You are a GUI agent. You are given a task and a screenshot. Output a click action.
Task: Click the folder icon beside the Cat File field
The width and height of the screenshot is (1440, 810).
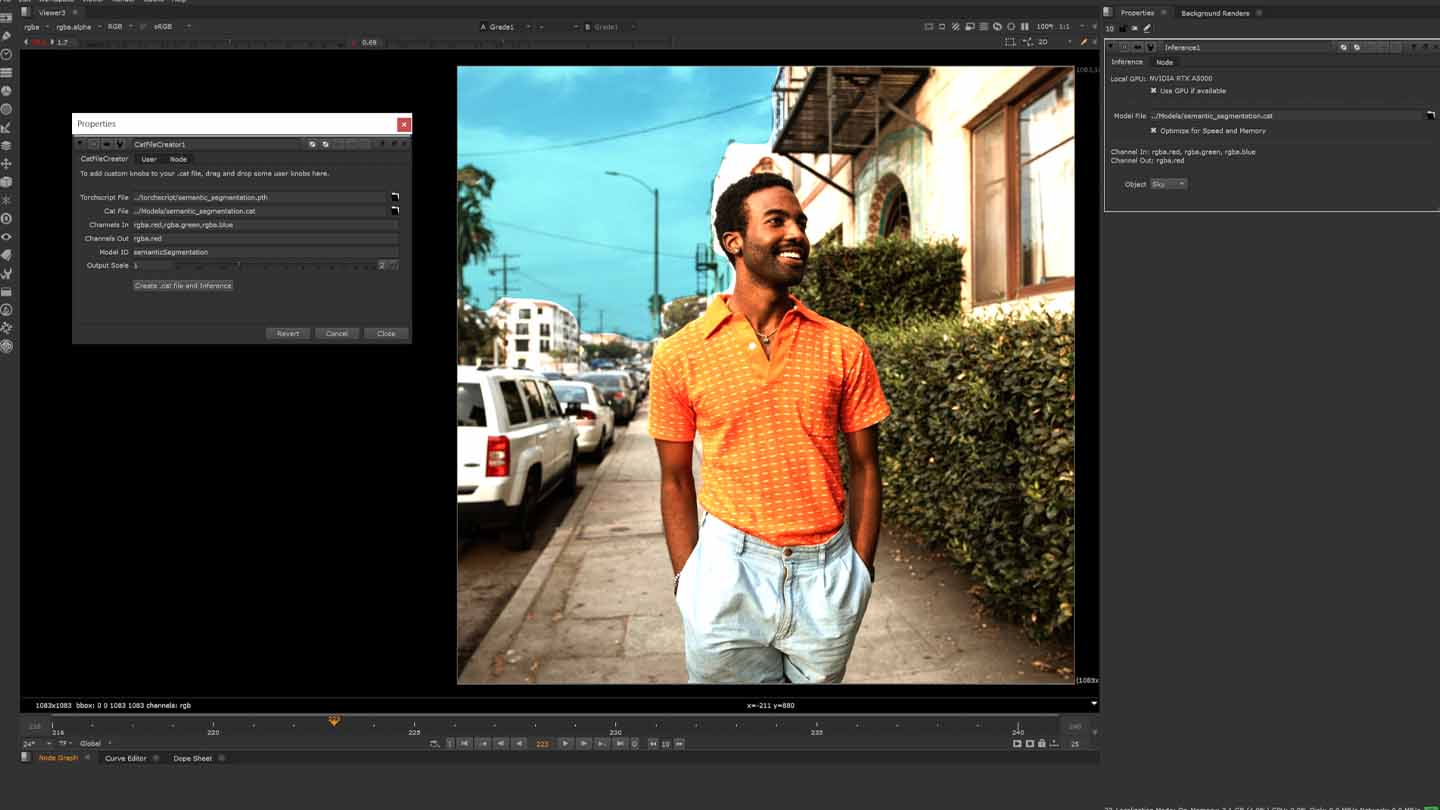coord(394,210)
